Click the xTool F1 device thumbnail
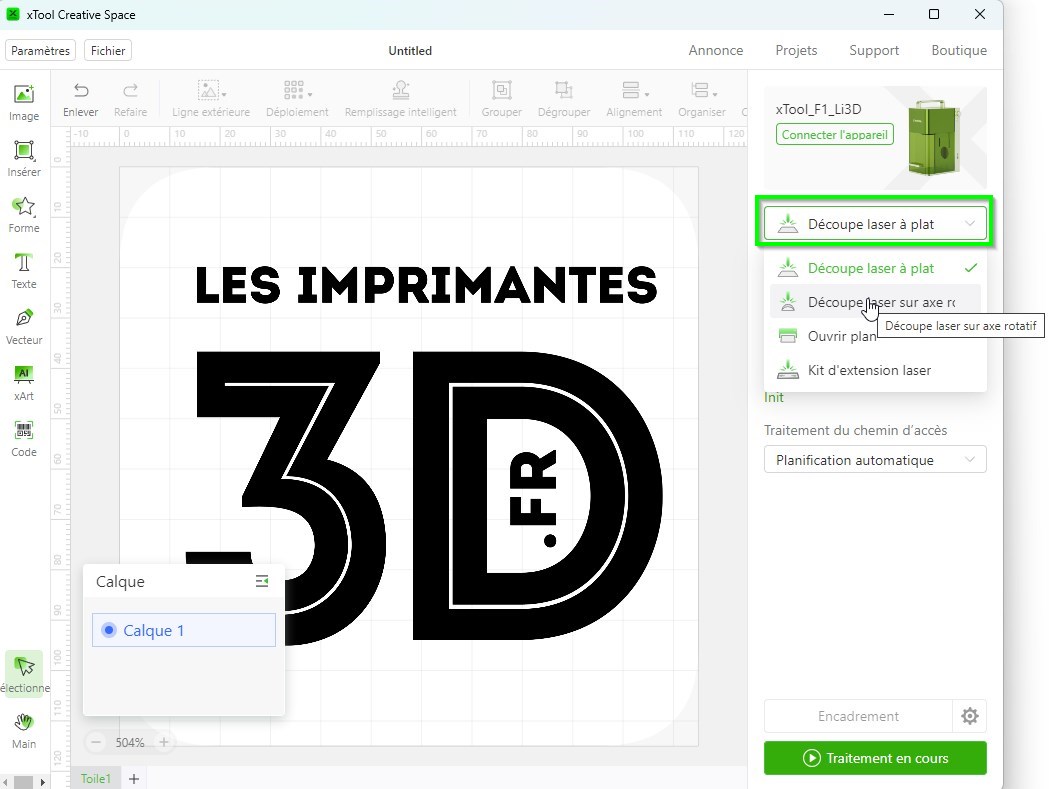1049x789 pixels. pyautogui.click(x=935, y=137)
